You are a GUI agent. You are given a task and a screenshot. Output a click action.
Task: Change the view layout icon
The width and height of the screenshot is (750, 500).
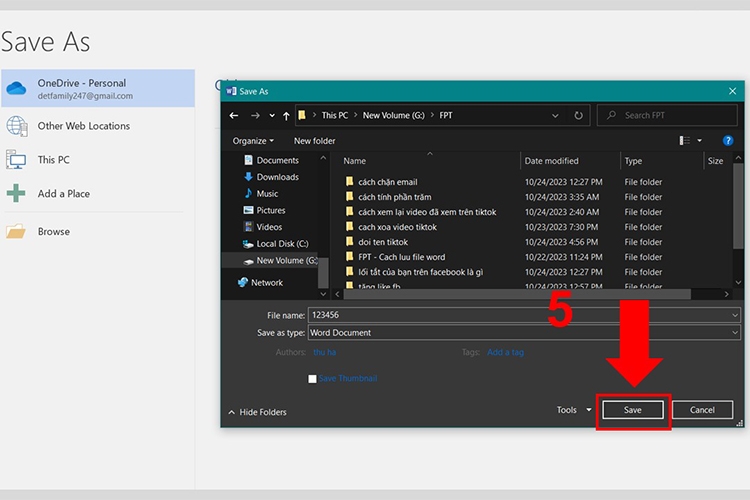684,140
